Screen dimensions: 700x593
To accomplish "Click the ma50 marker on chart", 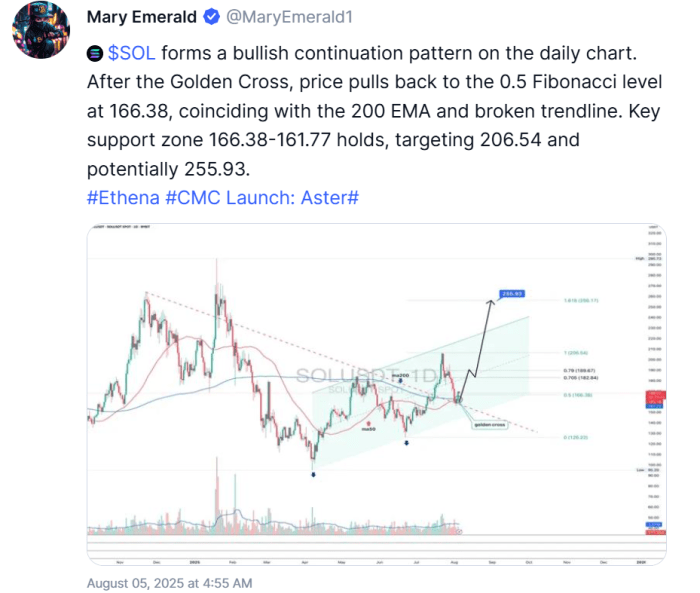I will (x=368, y=429).
